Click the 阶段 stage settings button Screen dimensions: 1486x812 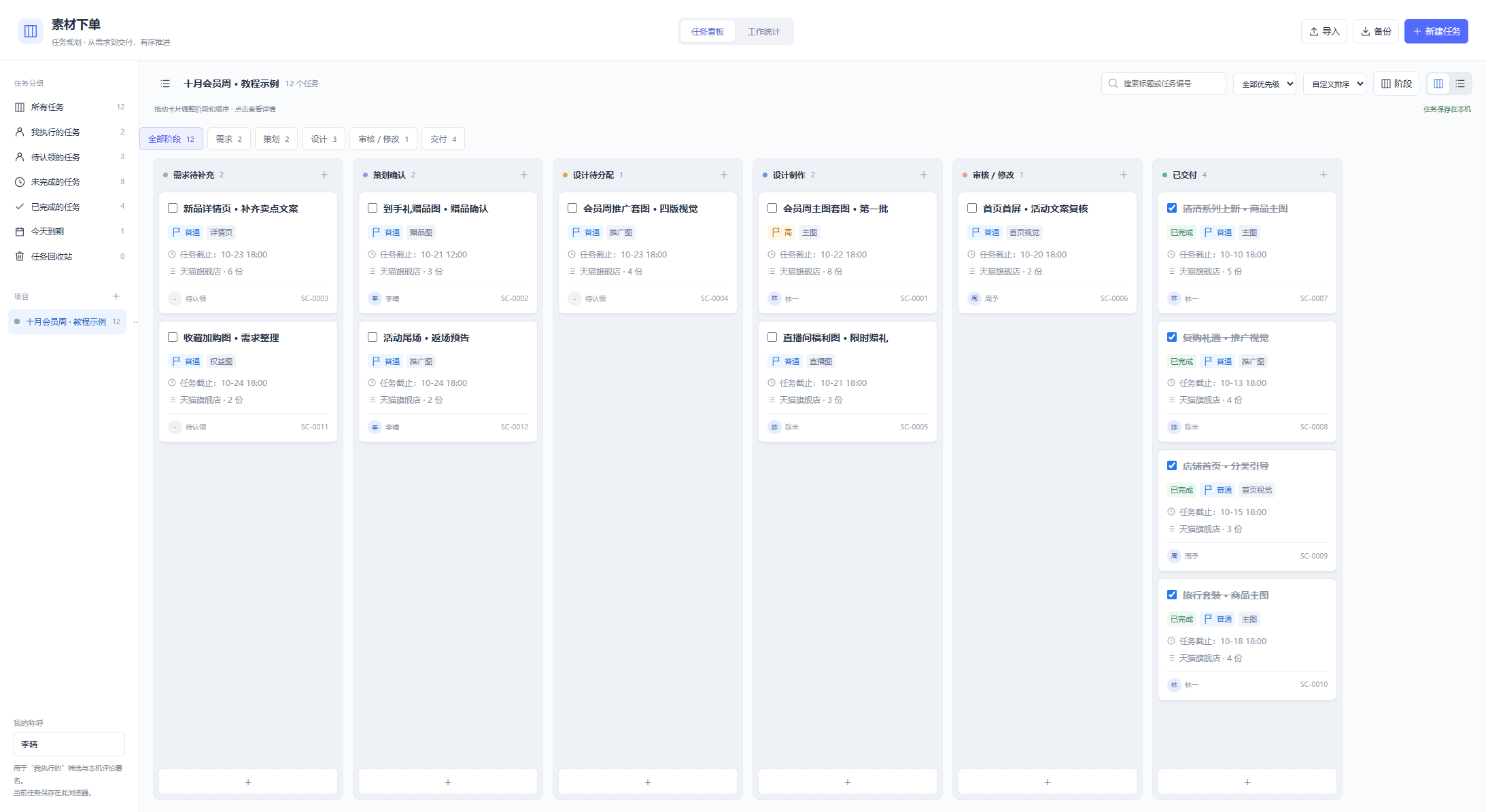point(1396,84)
